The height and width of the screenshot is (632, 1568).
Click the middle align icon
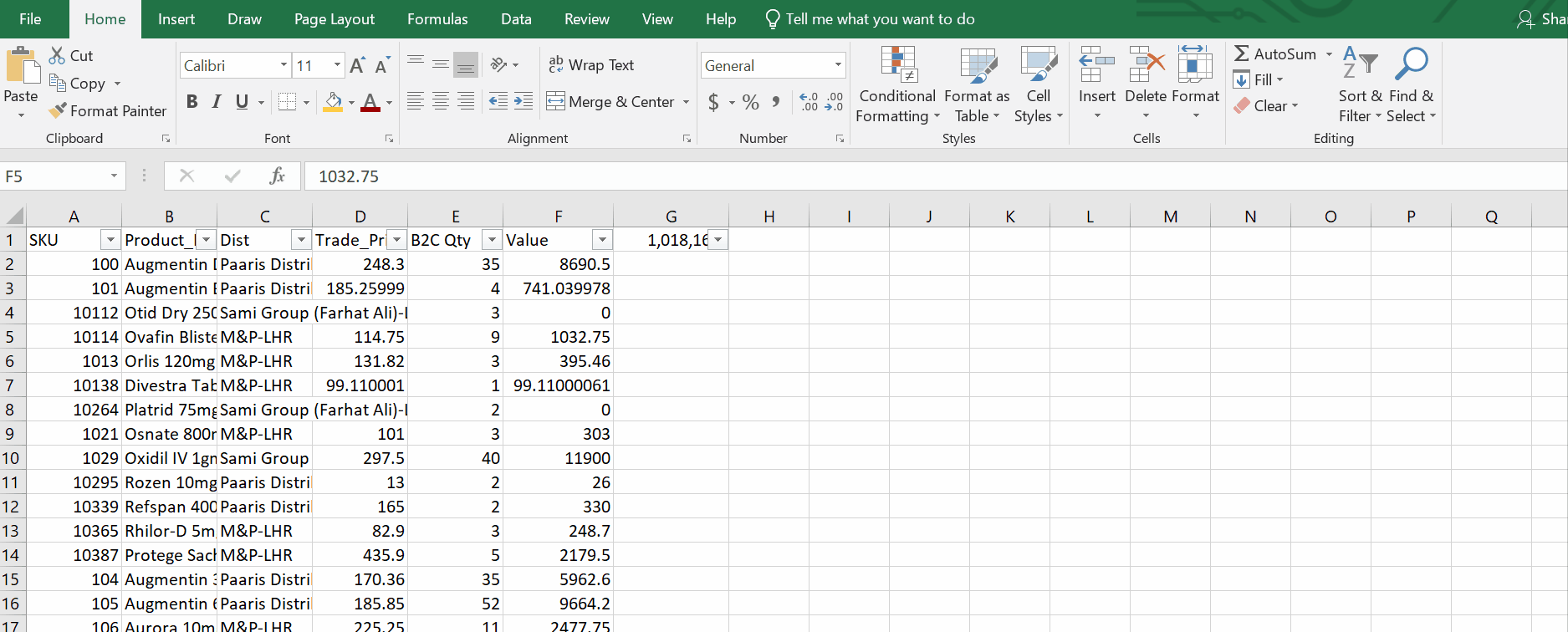point(441,64)
